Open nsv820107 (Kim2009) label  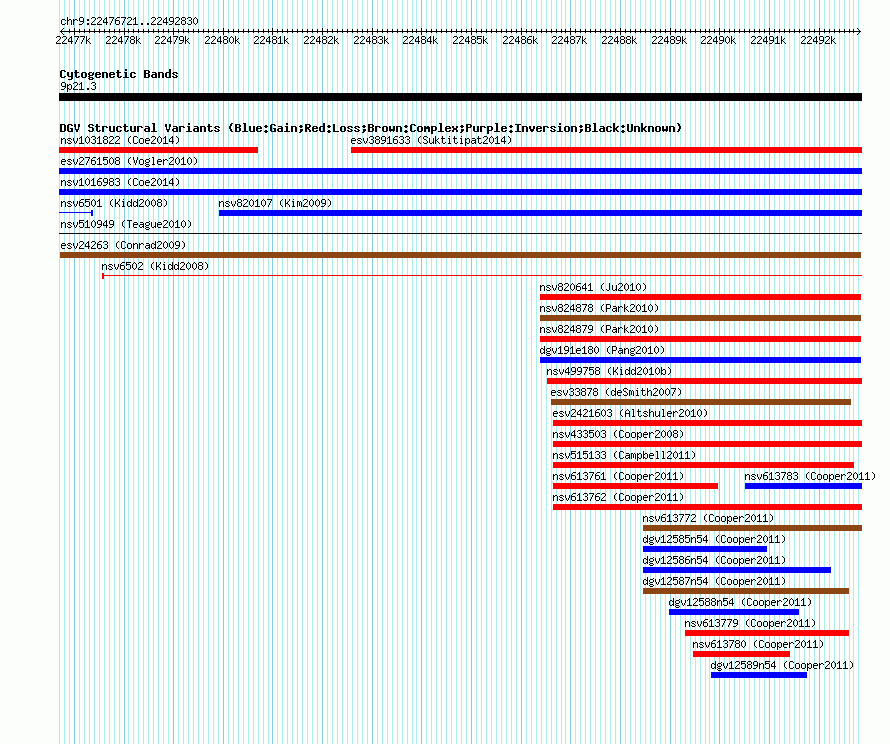(275, 203)
